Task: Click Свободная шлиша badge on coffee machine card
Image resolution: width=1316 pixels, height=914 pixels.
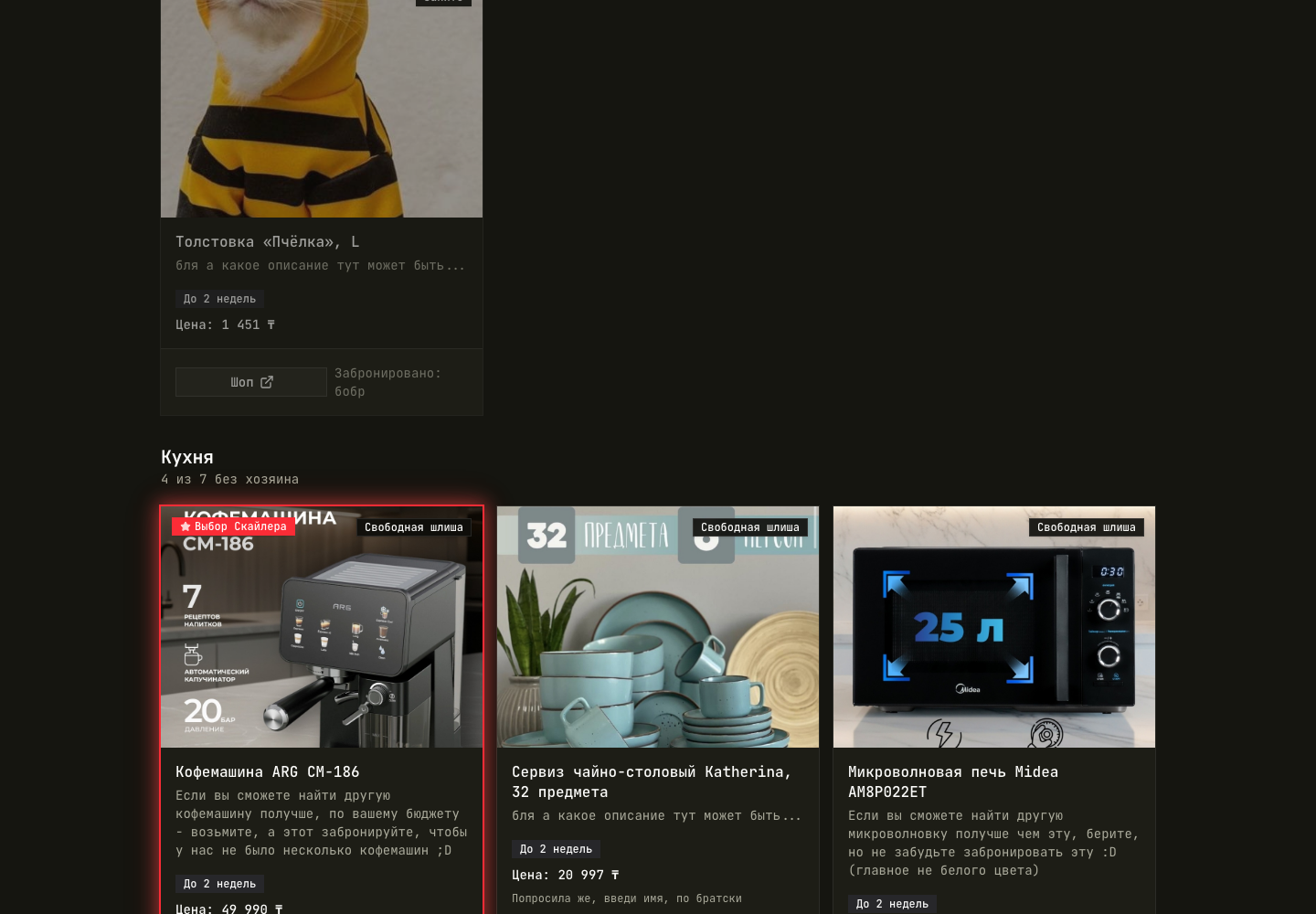Action: 414,527
